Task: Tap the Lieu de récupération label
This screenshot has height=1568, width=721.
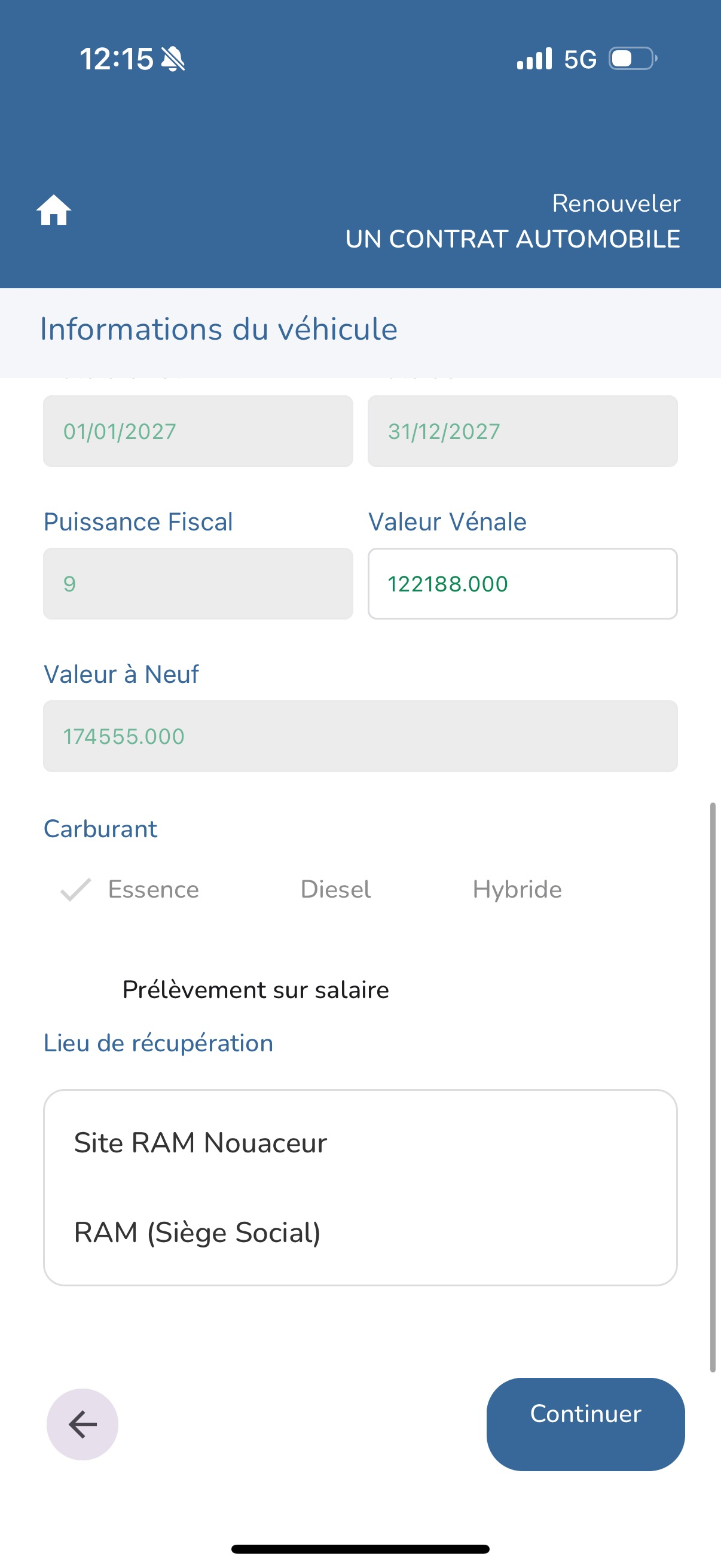Action: 158,1044
